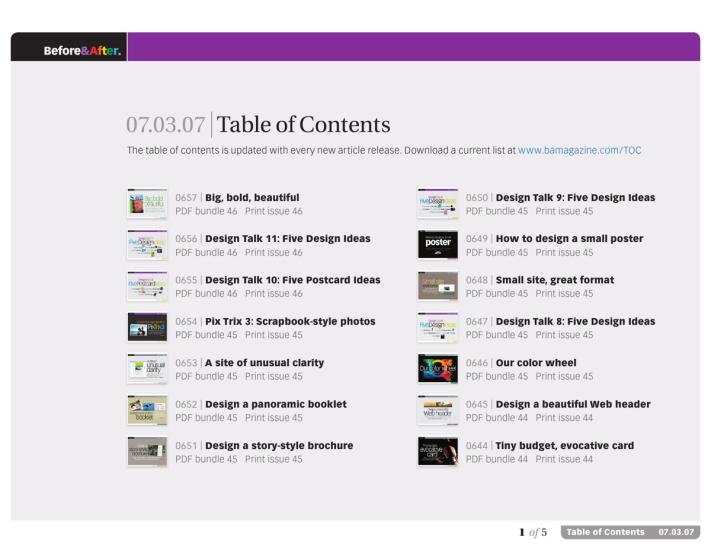The height and width of the screenshot is (550, 711).
Task: Open Design Talk 9: Five Design Ideas
Action: [575, 198]
